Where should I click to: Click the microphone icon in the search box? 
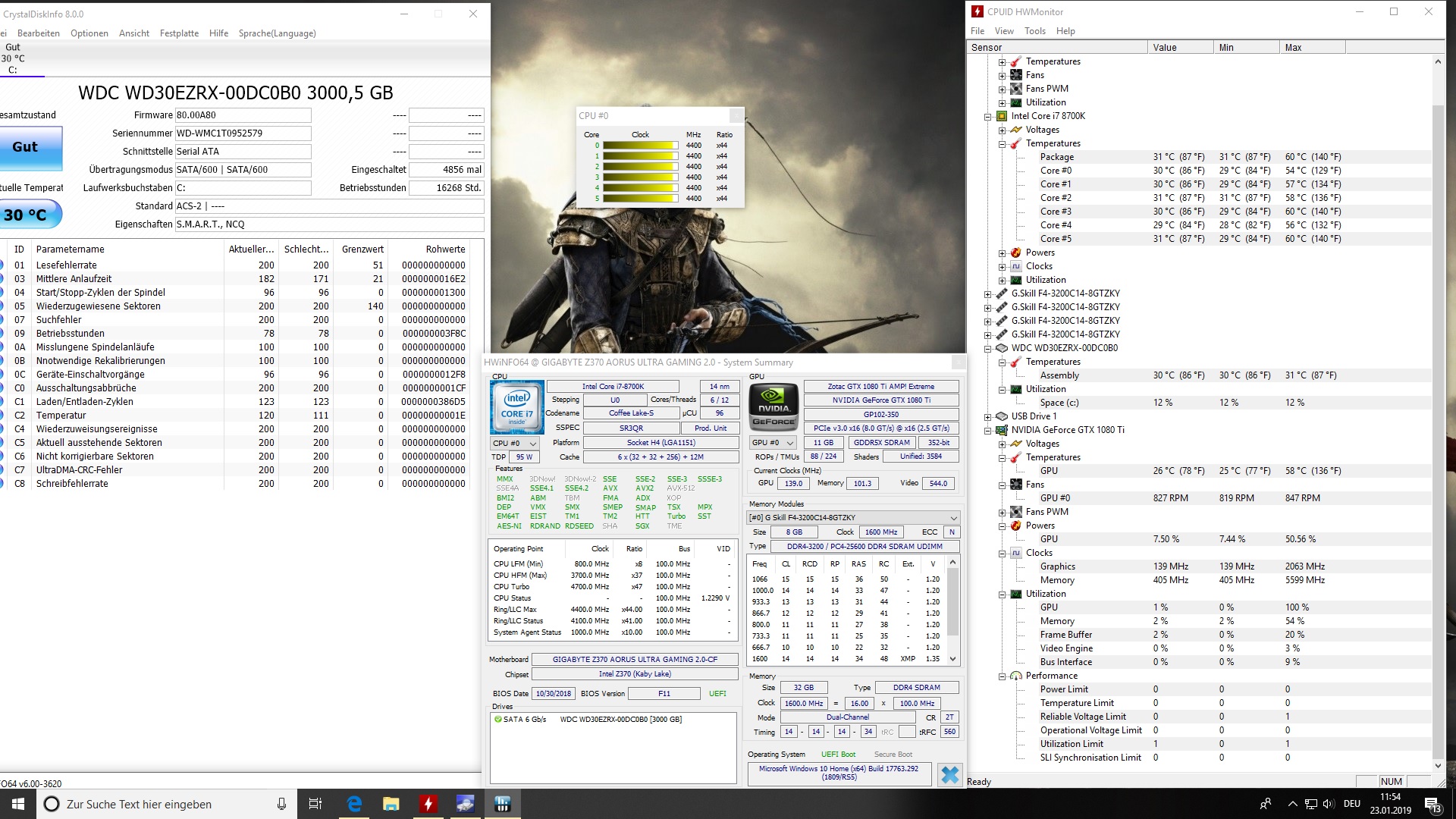point(281,804)
